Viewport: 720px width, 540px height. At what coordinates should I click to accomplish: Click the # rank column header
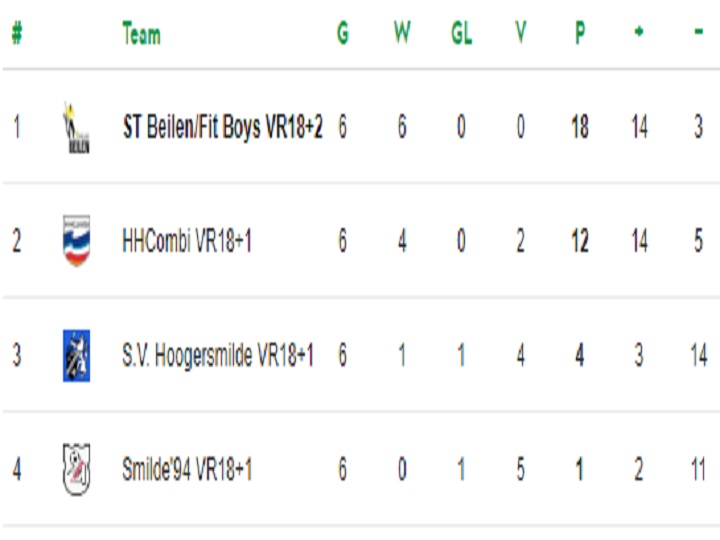coord(17,33)
